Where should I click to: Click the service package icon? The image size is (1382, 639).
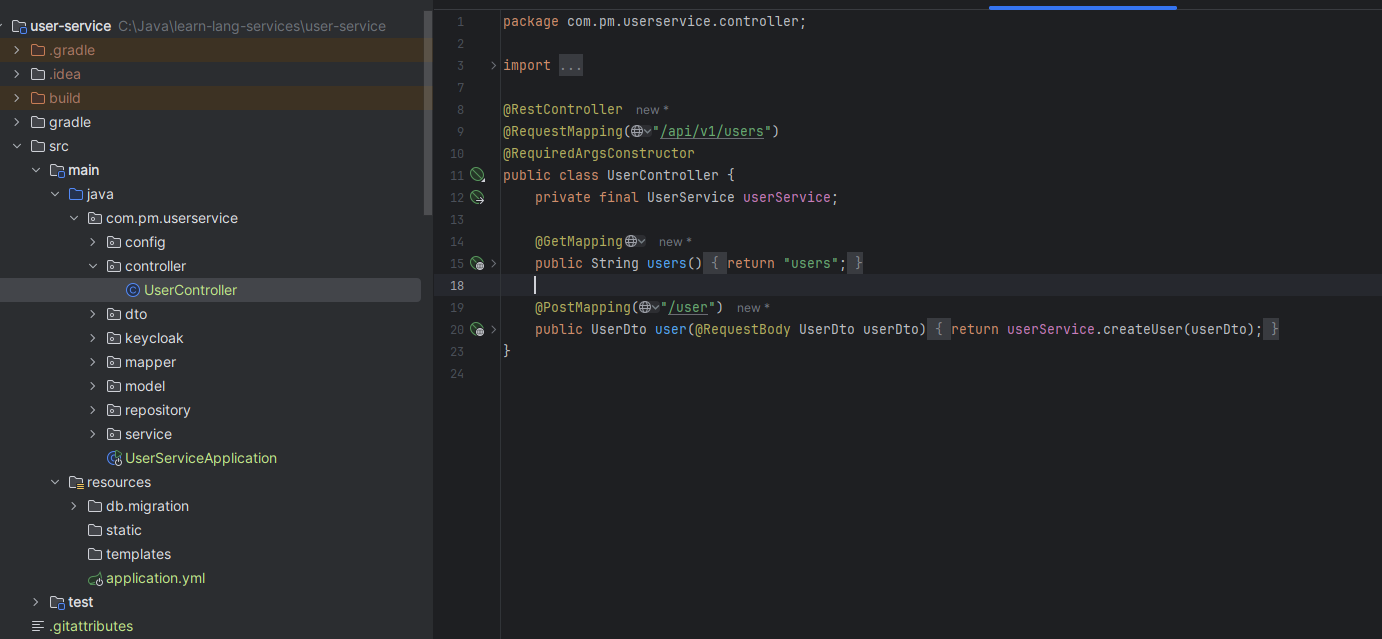[x=114, y=434]
